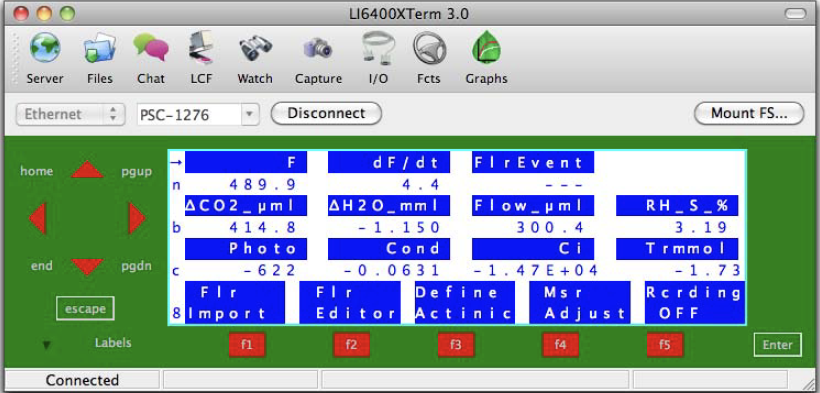Open the Files folder icon
Screen dimensions: 820x393
[x=99, y=49]
